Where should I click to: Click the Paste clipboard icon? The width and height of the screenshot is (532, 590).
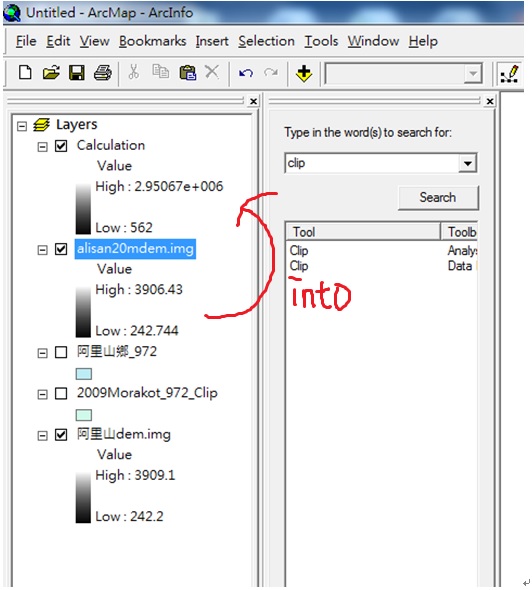187,72
